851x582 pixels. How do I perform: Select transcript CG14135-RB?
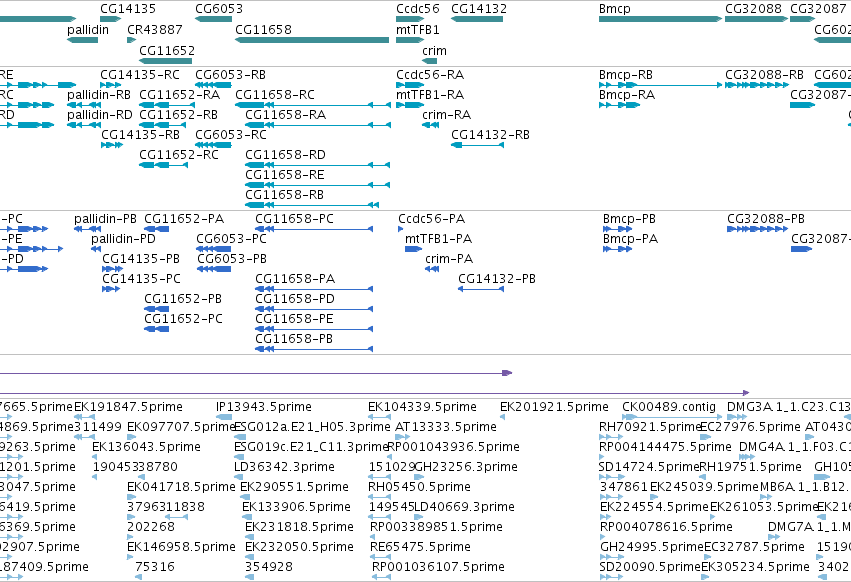click(x=141, y=135)
